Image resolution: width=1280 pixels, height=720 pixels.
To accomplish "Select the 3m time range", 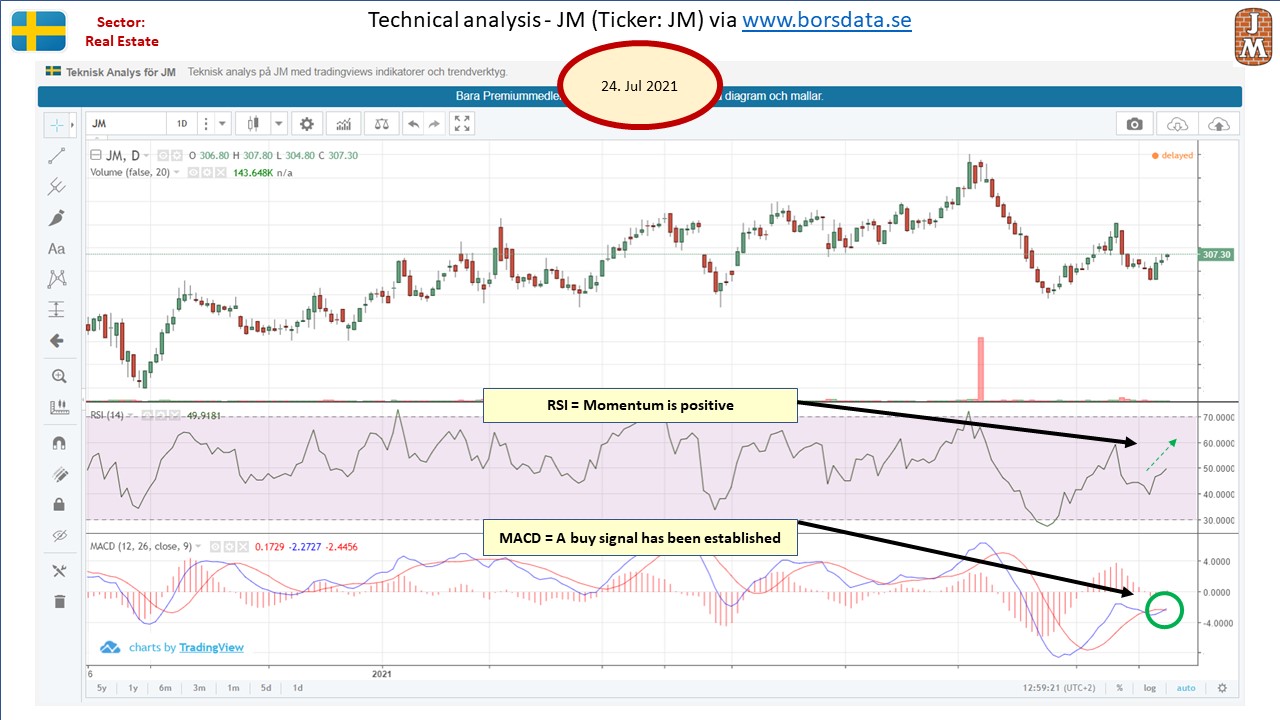I will [199, 688].
